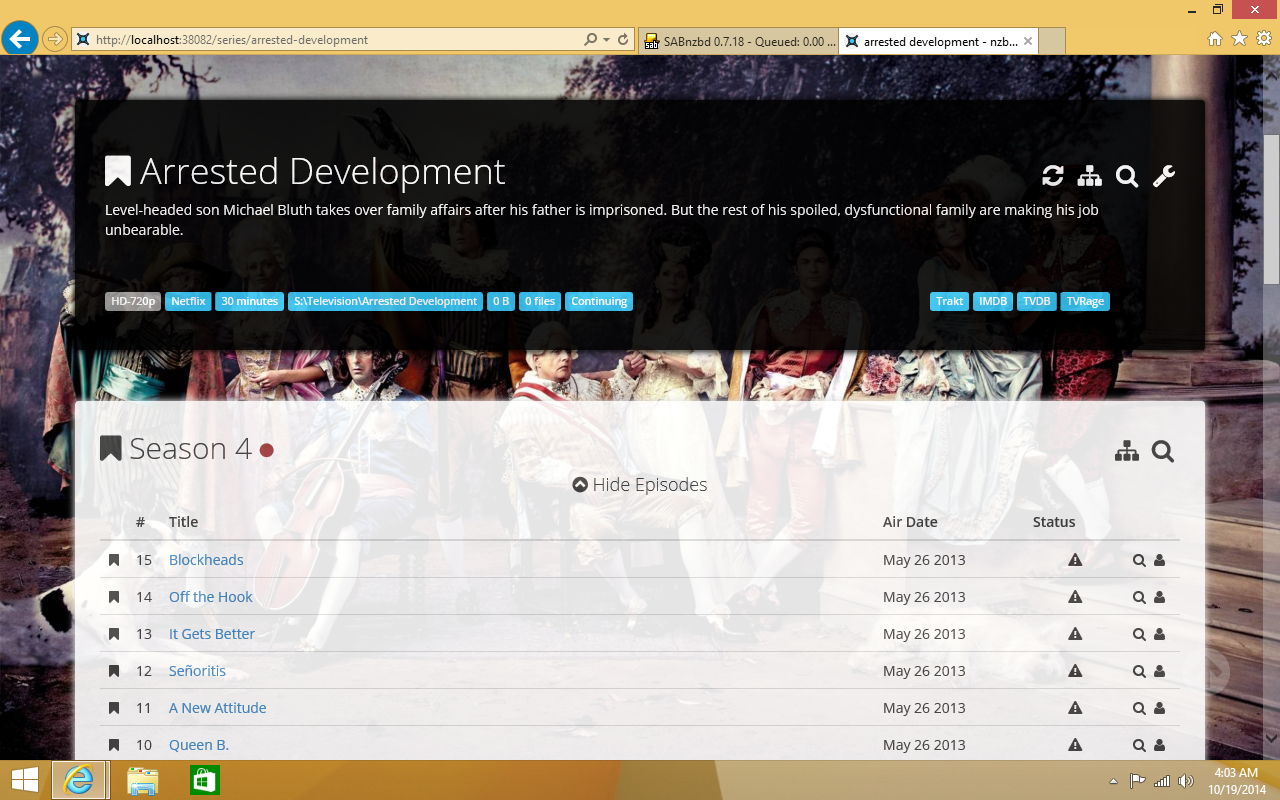Viewport: 1280px width, 800px height.
Task: Open series rename organizer sitemap icon
Action: (x=1089, y=177)
